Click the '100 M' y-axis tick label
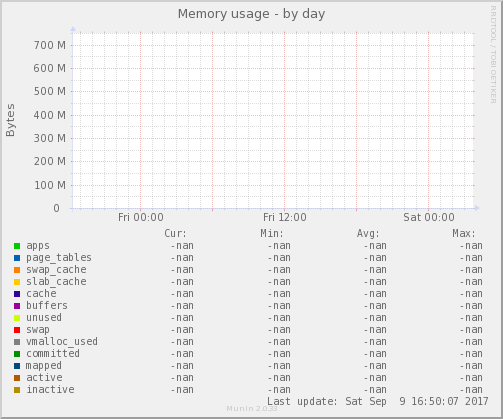 (x=50, y=185)
